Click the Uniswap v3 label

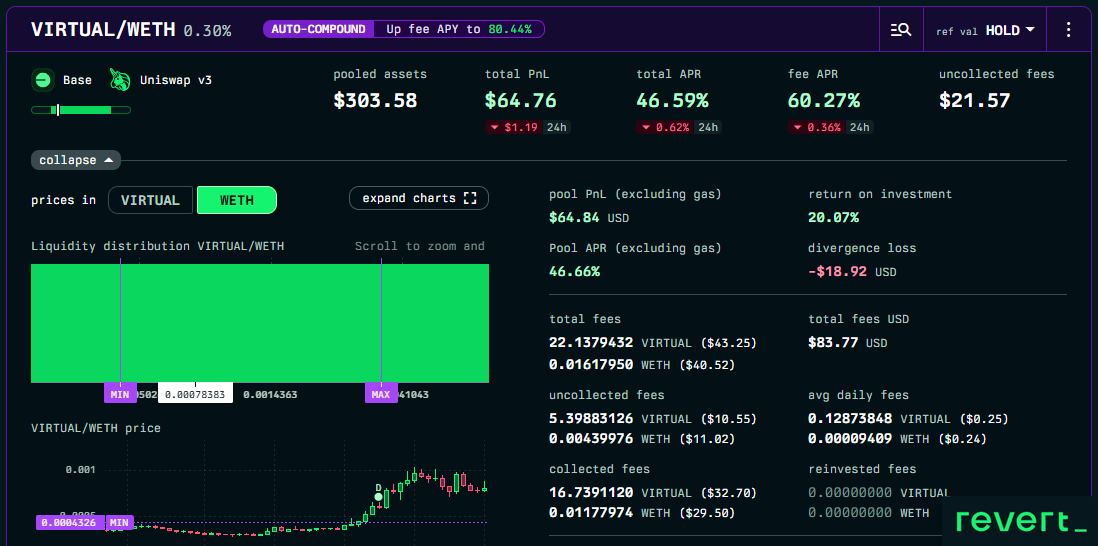[x=175, y=80]
